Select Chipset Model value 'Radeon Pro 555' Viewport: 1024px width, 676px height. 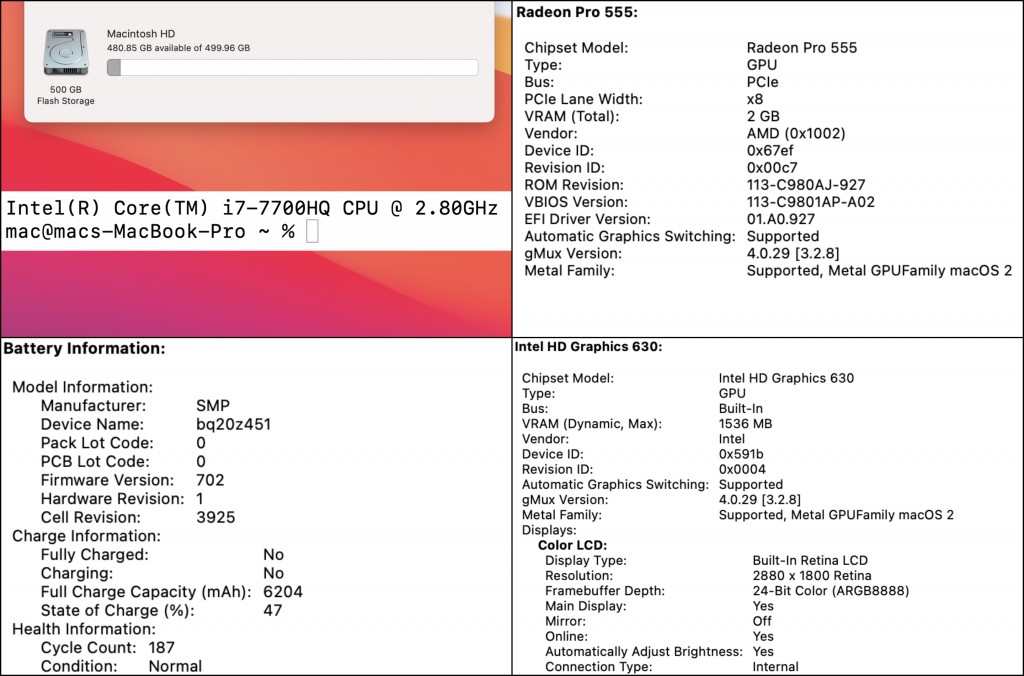pyautogui.click(x=801, y=48)
